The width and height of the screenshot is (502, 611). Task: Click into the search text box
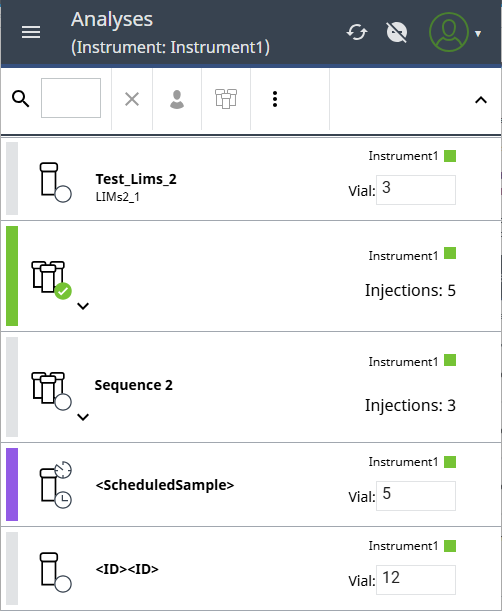(x=71, y=98)
